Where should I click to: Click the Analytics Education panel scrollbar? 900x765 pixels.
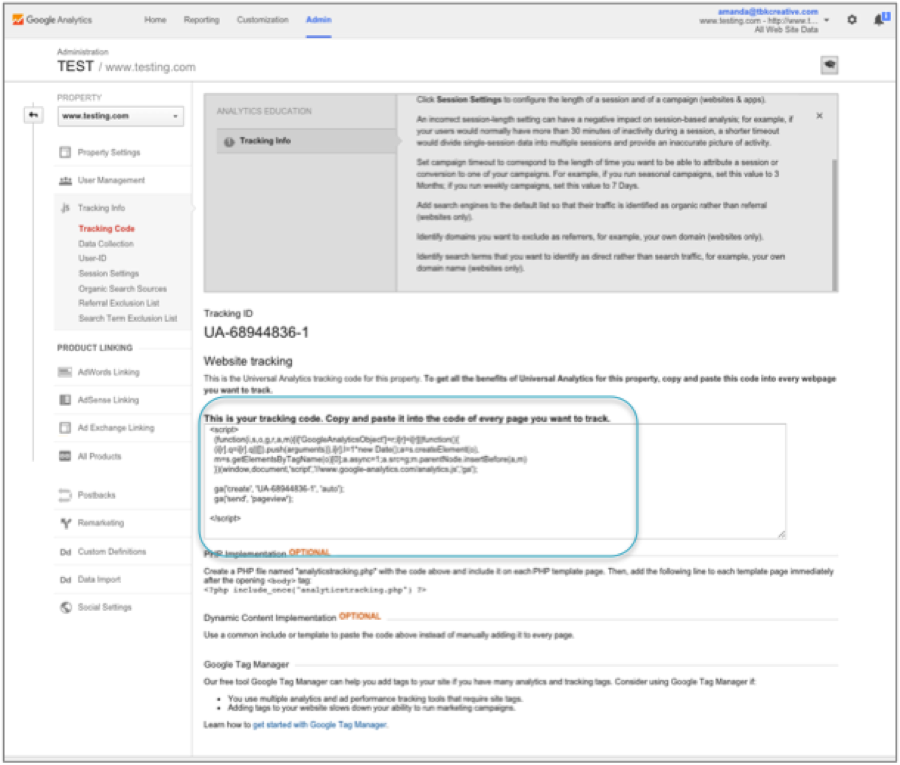[x=835, y=225]
